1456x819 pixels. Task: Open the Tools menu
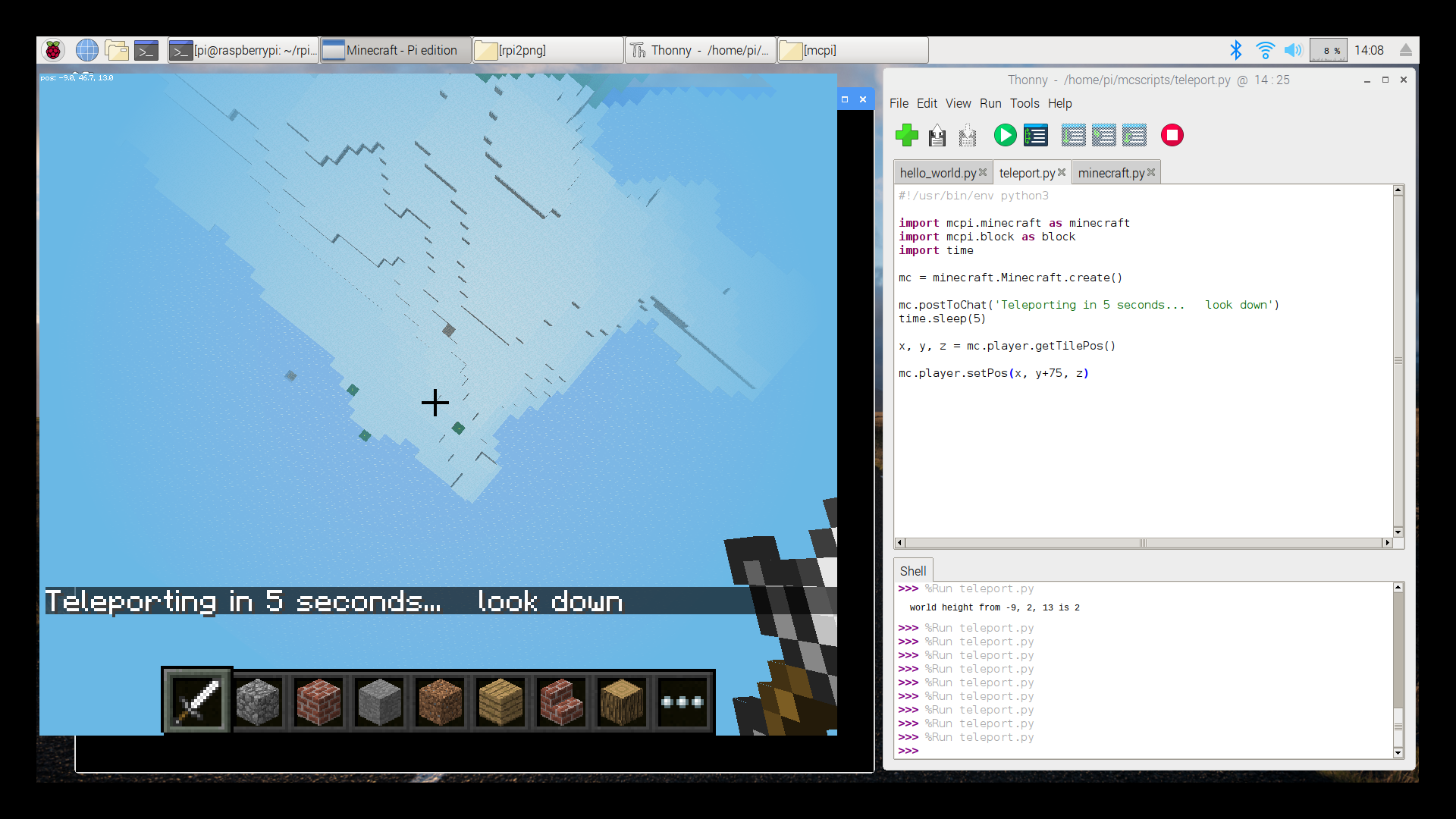point(1024,103)
